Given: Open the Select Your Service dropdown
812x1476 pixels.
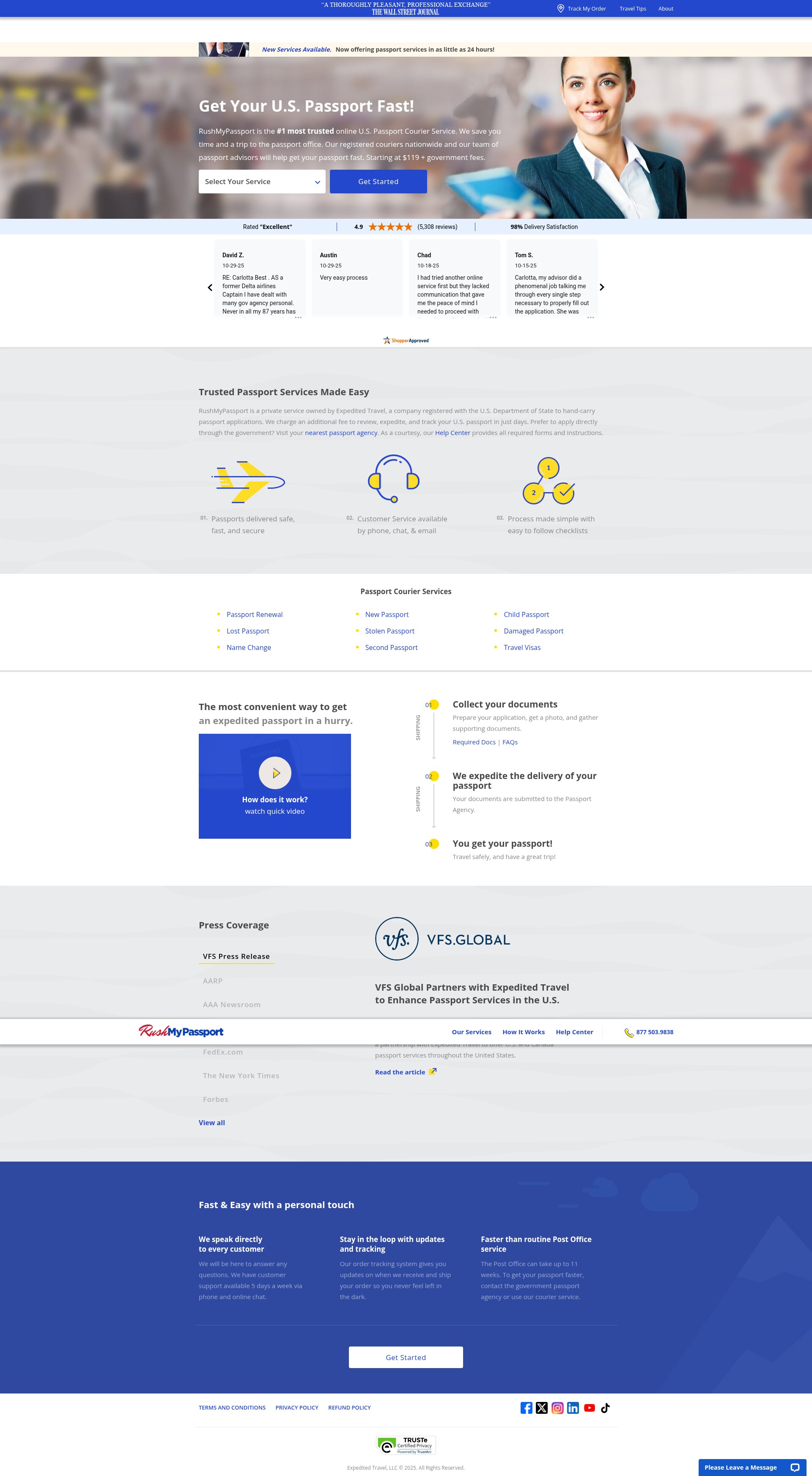Looking at the screenshot, I should click(x=262, y=182).
